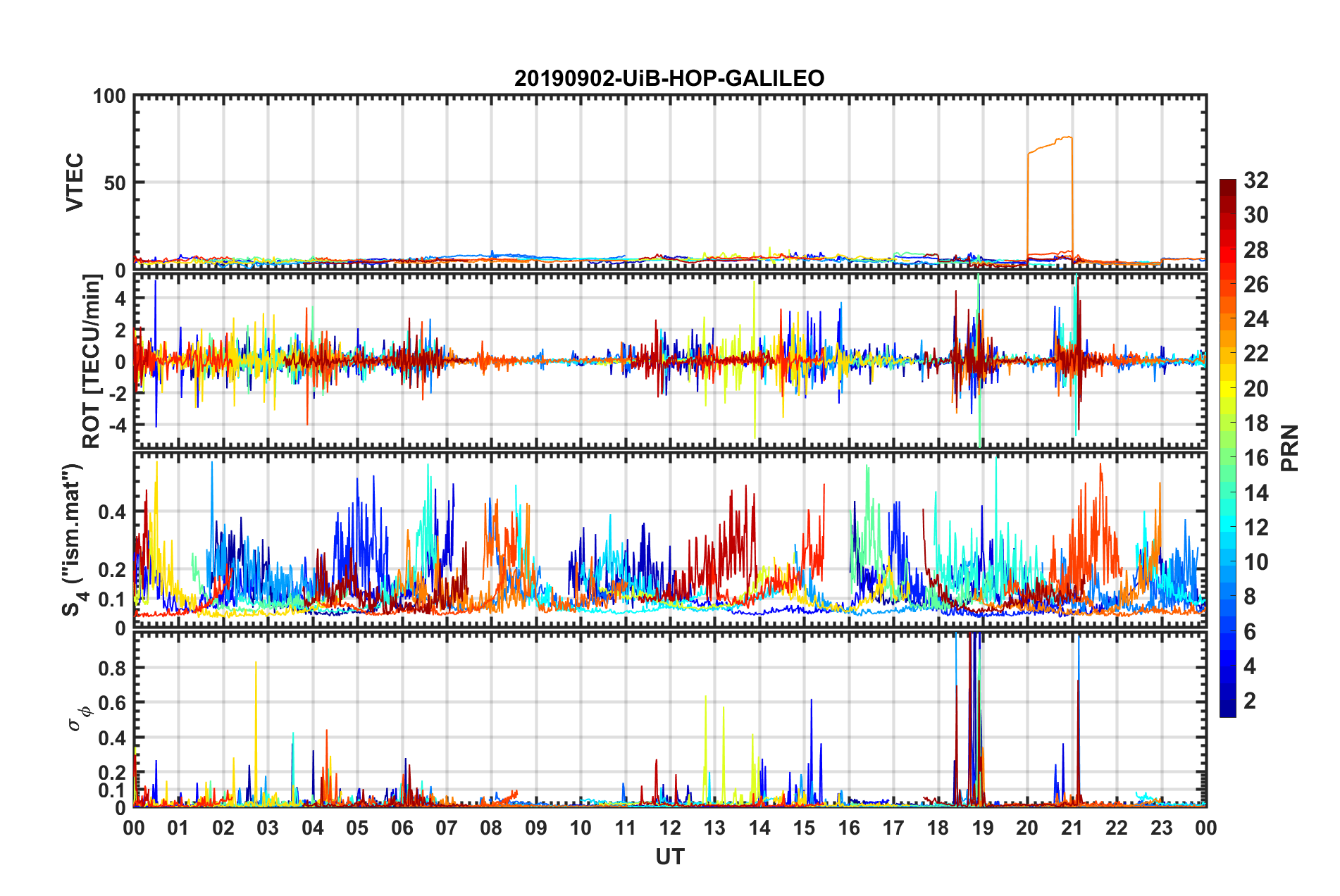1340x896 pixels.
Task: Select the 100 tick on VTEC axis
Action: 109,96
